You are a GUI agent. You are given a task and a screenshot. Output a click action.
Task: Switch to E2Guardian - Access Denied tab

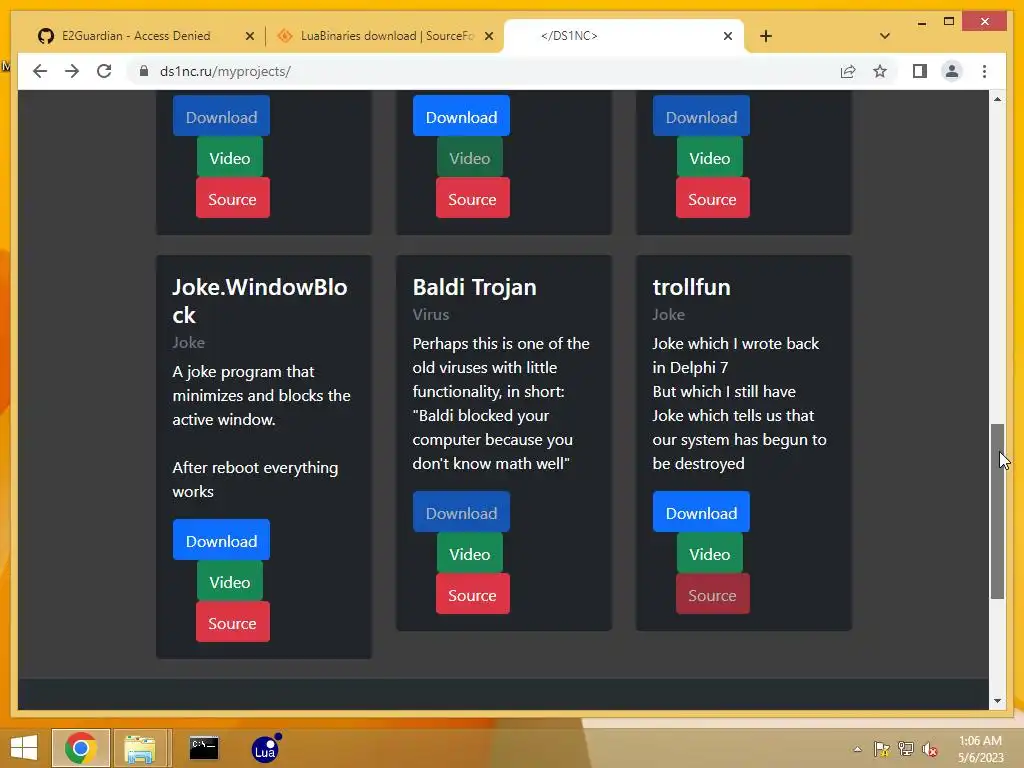click(x=136, y=36)
